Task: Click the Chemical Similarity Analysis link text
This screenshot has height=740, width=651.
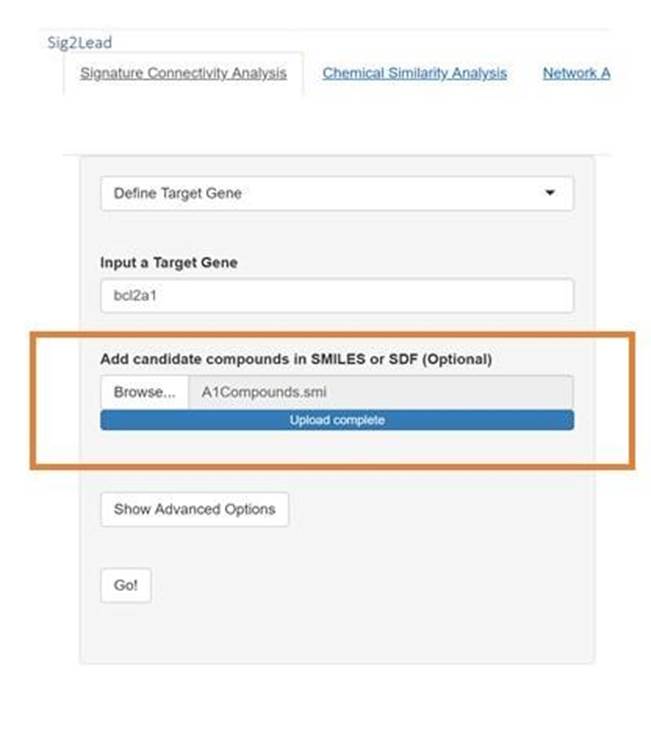Action: [x=414, y=73]
